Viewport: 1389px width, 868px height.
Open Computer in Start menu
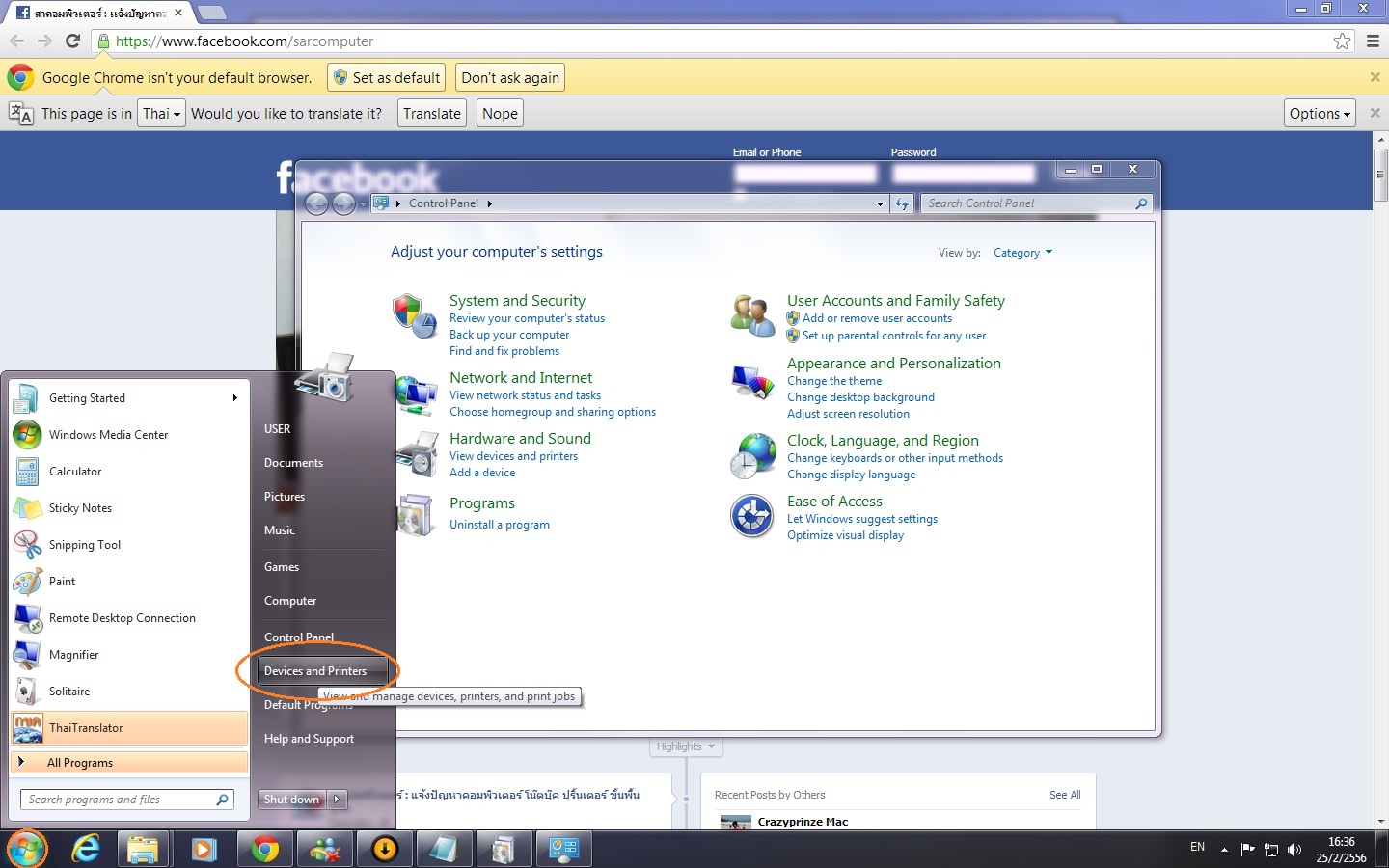pyautogui.click(x=290, y=601)
